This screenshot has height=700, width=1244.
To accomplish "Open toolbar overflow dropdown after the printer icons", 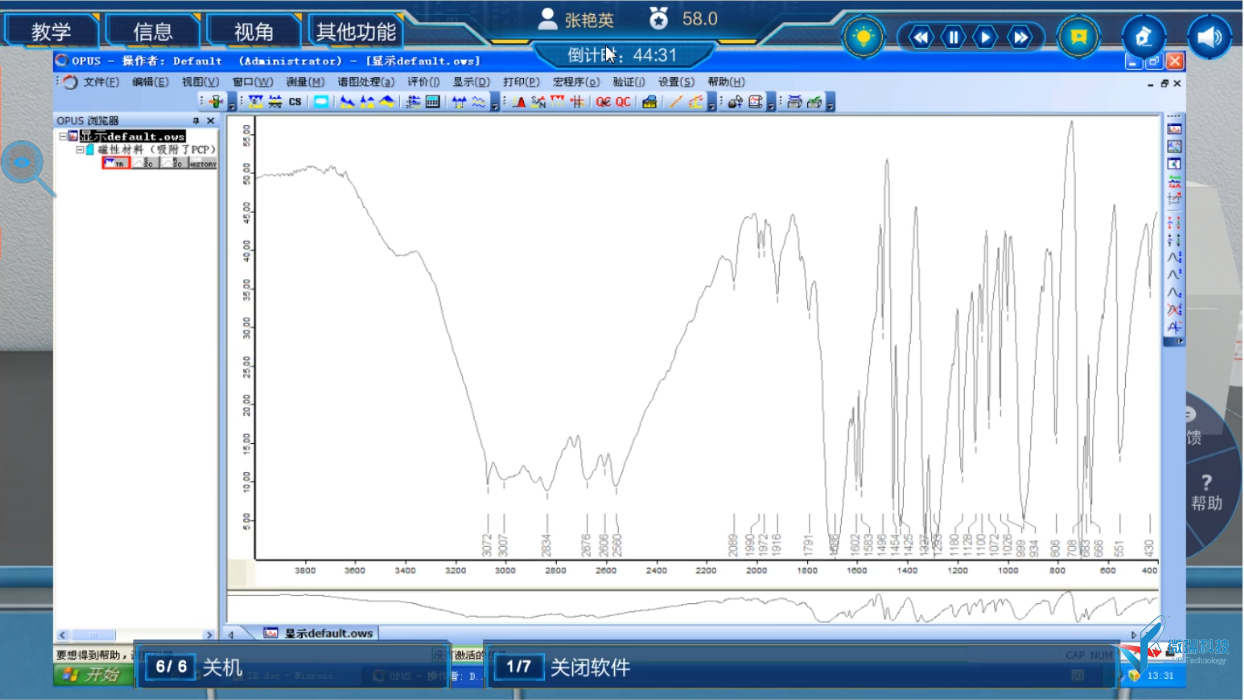I will click(x=831, y=103).
